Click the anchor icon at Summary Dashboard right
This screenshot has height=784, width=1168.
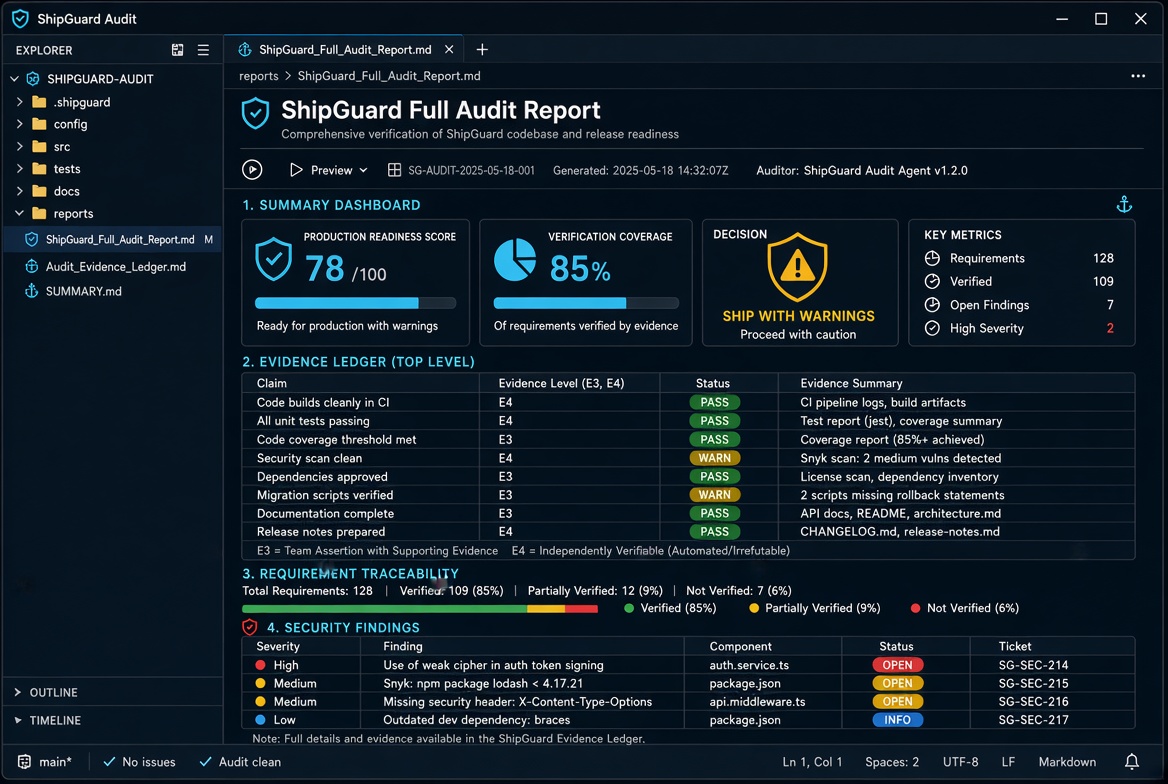coord(1124,204)
